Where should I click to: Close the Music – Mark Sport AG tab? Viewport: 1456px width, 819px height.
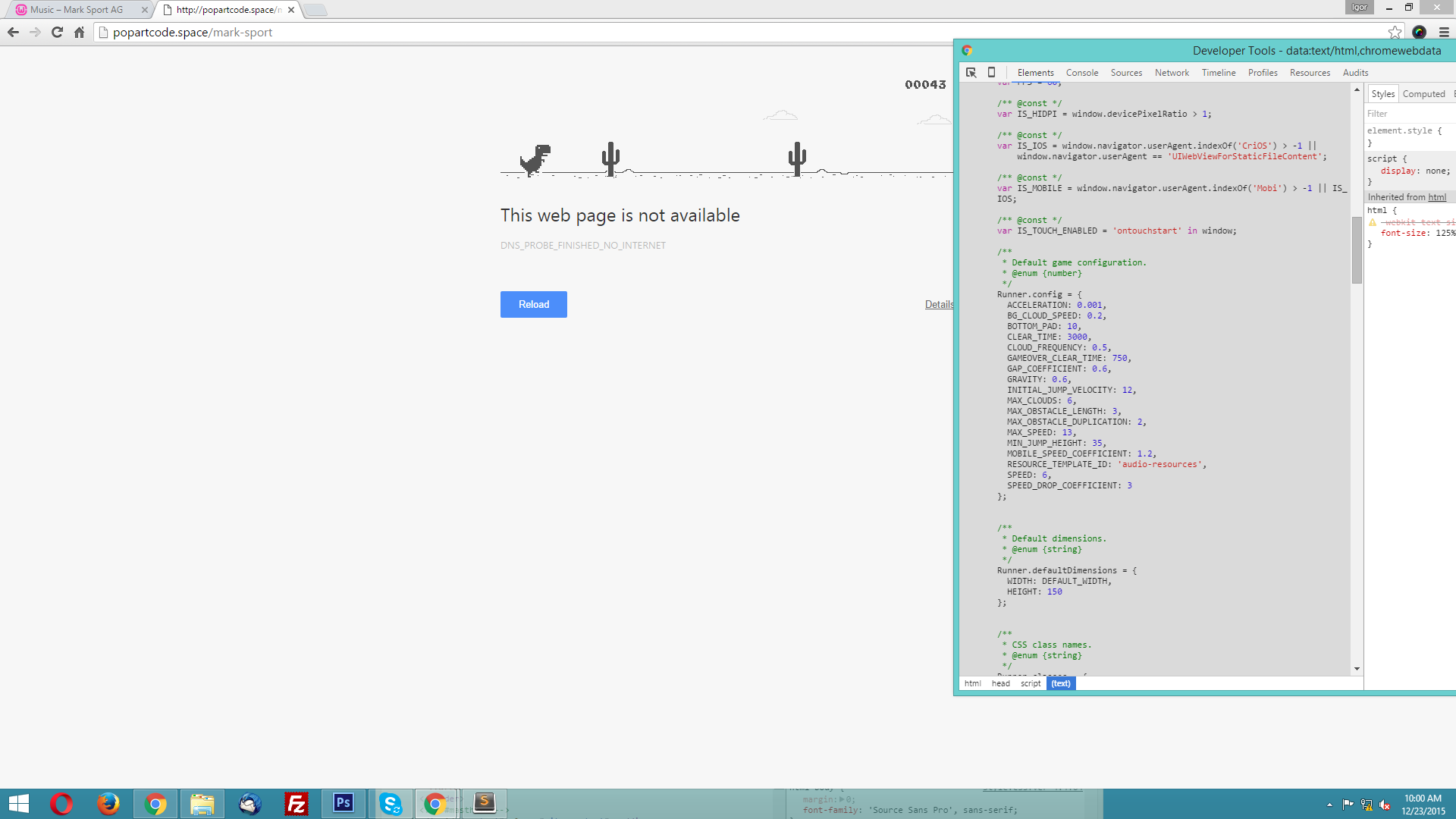144,10
